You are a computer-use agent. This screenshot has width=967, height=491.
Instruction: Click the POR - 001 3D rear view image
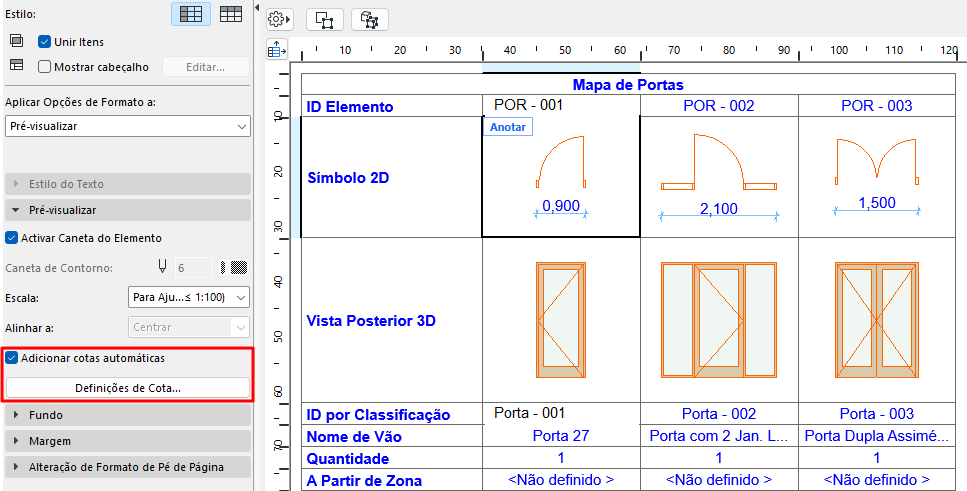click(561, 320)
